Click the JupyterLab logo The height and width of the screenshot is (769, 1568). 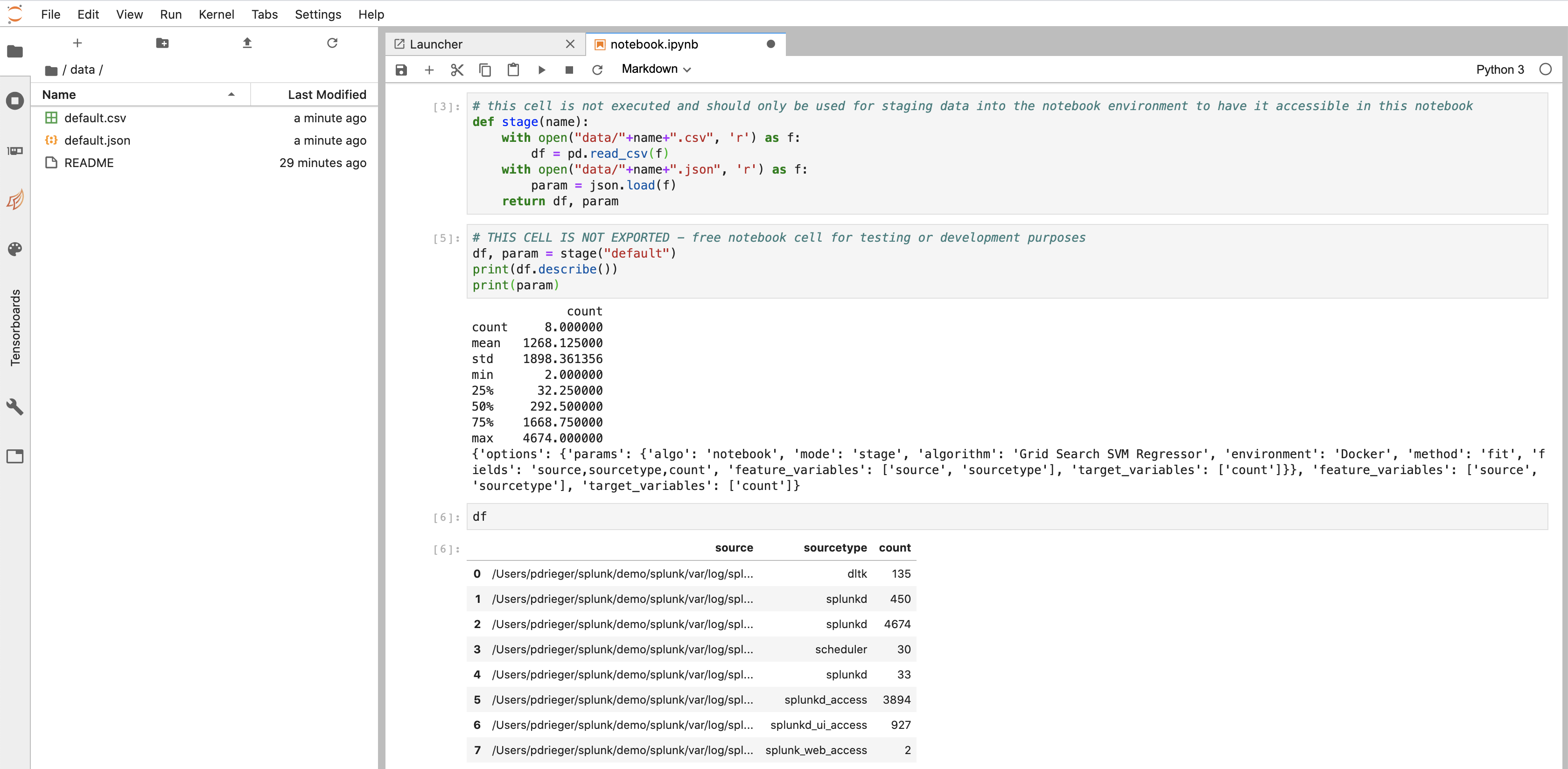click(14, 14)
